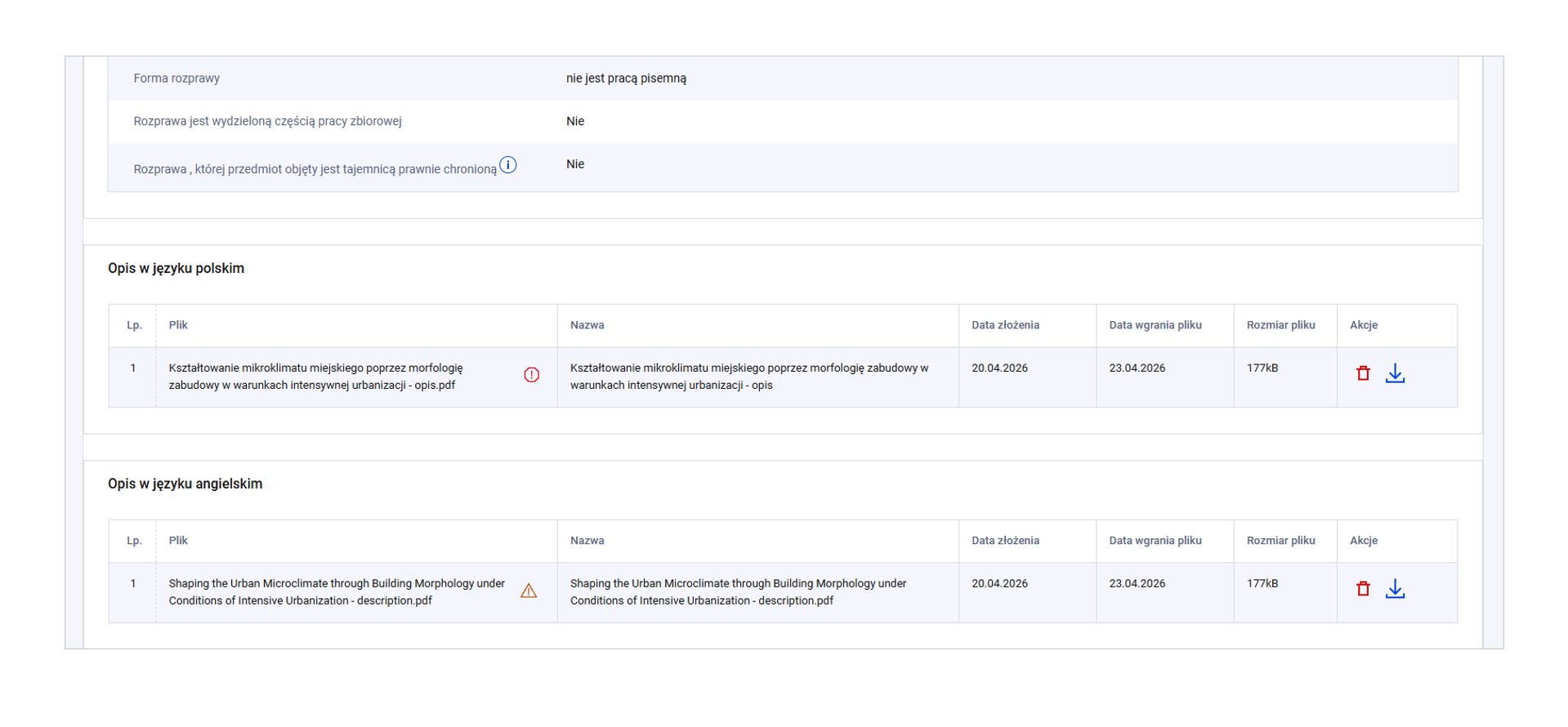
Task: Click Data złożenia header in English description table
Action: [1005, 541]
